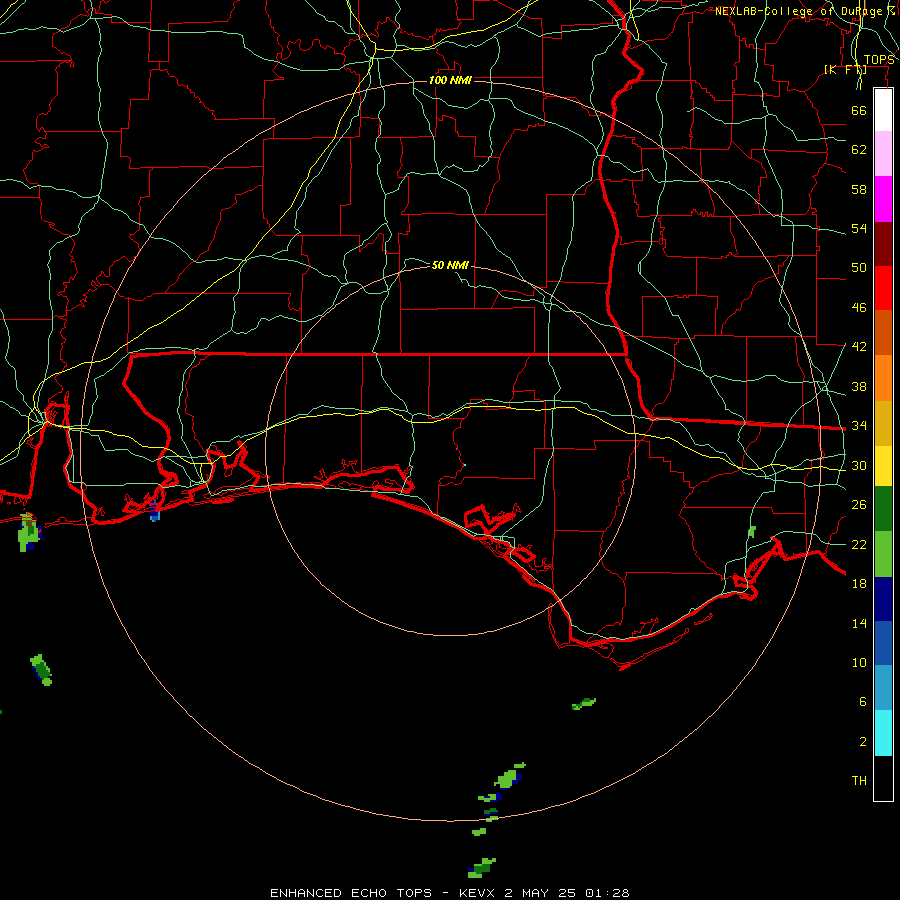Click the medium blue 18 kft swatch
This screenshot has height=900, width=900.
click(x=883, y=643)
